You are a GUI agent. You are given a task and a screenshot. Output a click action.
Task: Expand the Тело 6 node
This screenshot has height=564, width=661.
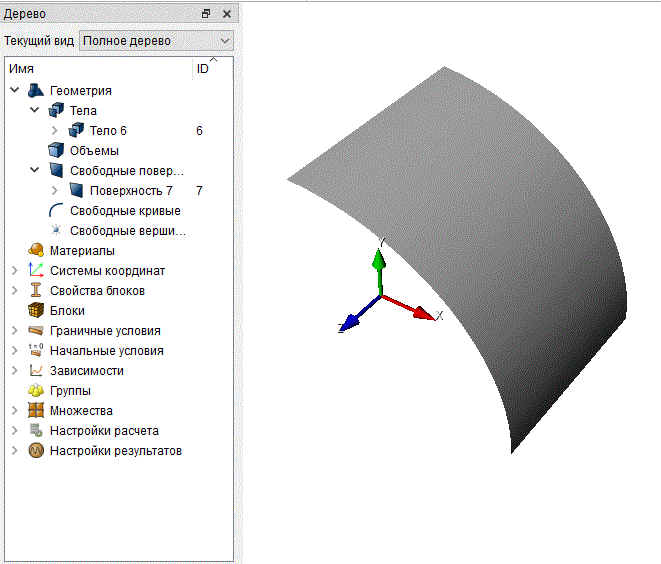pos(55,130)
